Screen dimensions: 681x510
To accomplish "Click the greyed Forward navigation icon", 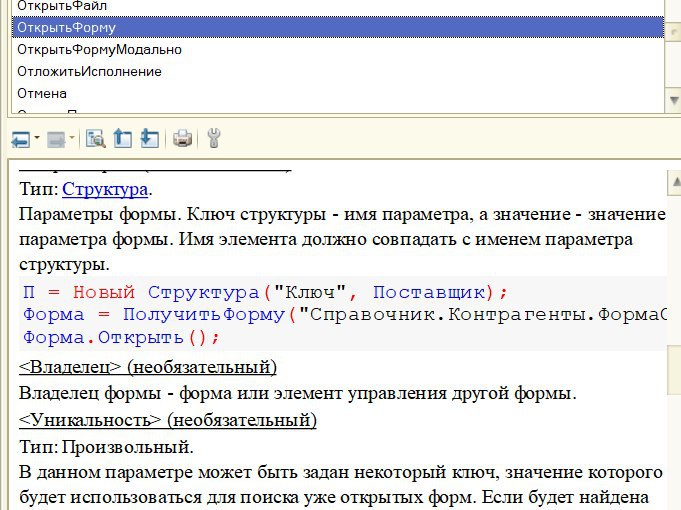I will 56,139.
